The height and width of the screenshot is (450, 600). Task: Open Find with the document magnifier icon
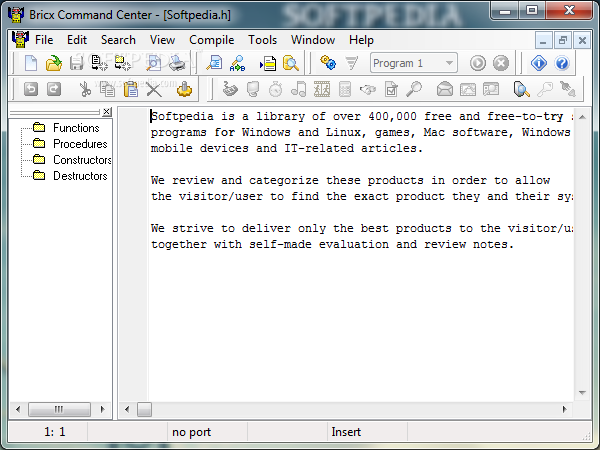click(214, 63)
